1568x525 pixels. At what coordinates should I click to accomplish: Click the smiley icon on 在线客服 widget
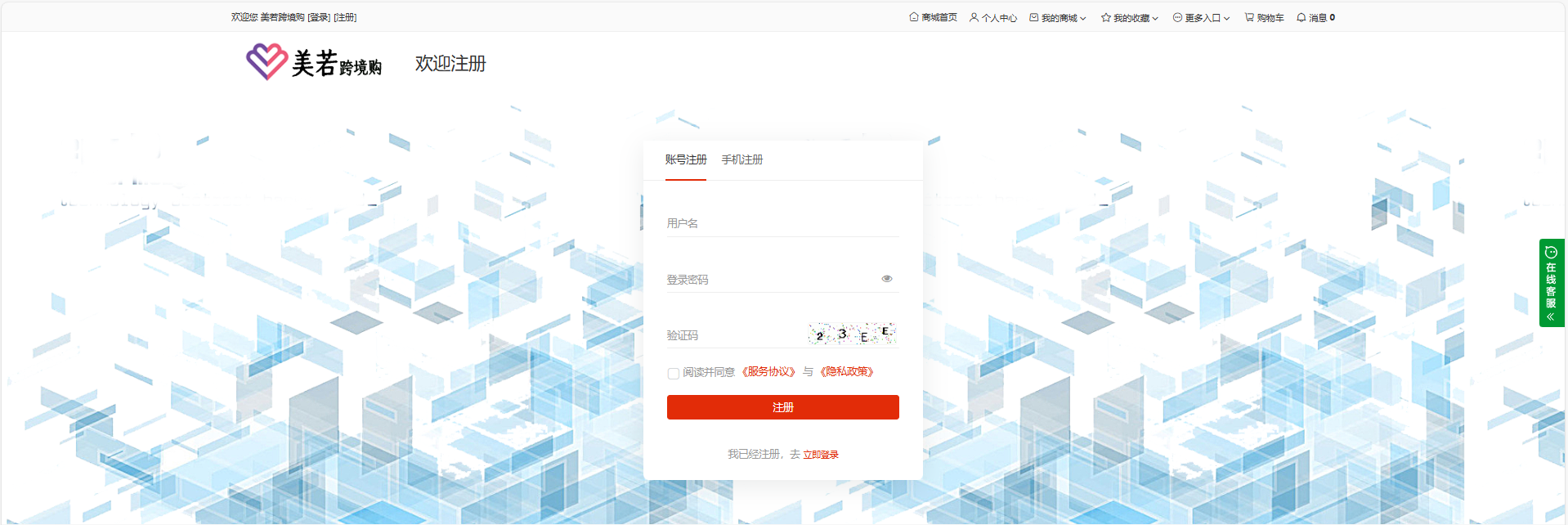tap(1551, 253)
